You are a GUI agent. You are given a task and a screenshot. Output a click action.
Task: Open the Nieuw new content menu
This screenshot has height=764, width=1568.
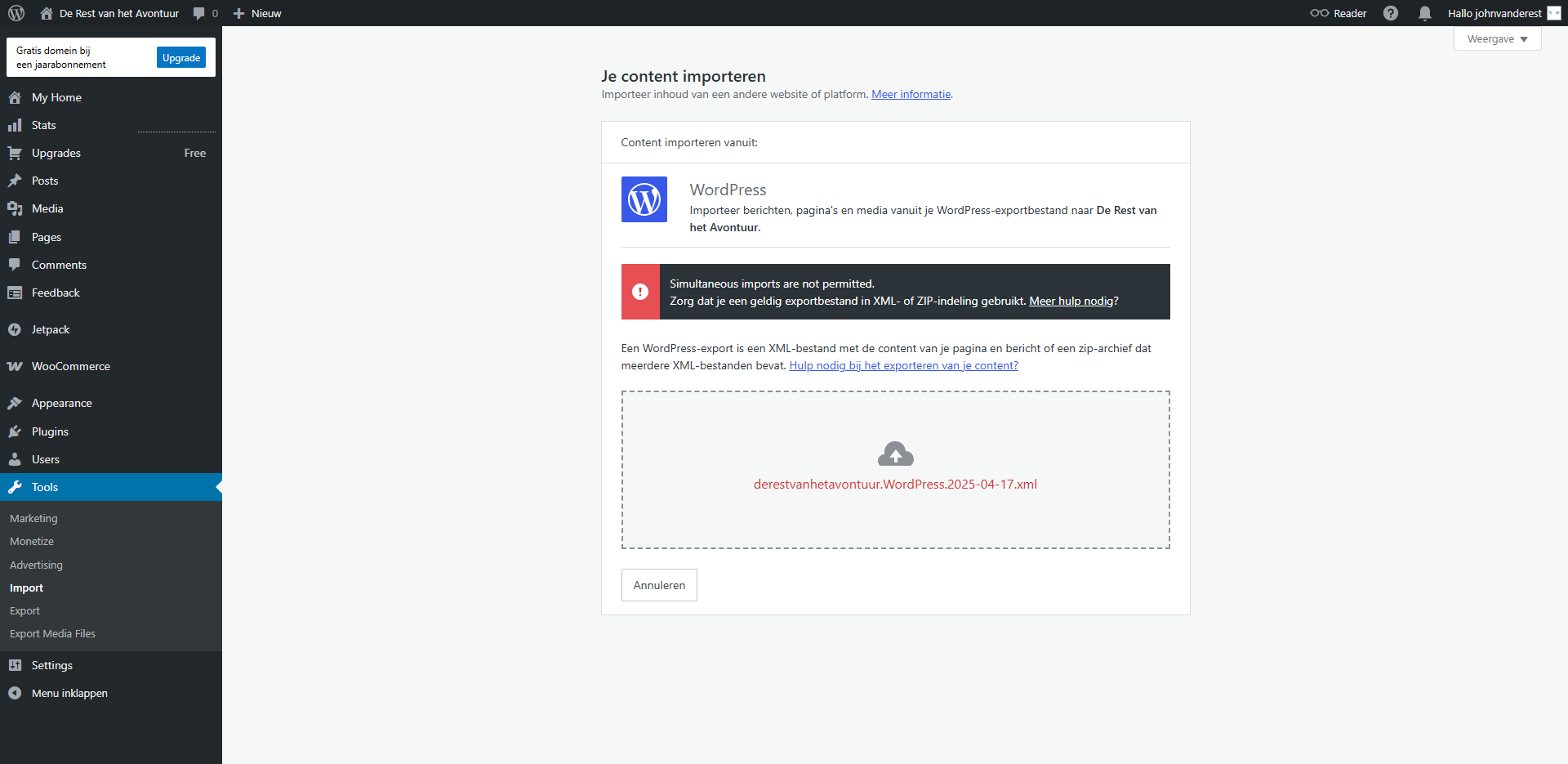pyautogui.click(x=257, y=13)
